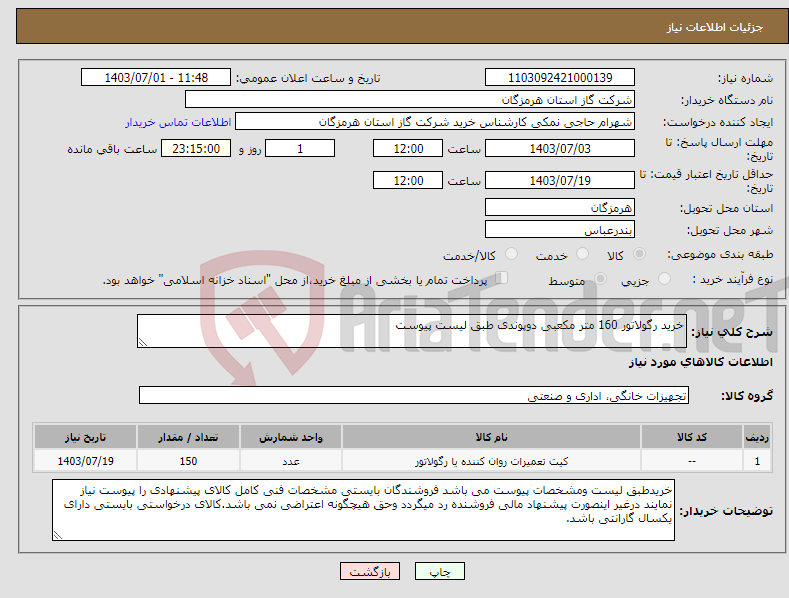Image resolution: width=789 pixels, height=598 pixels.
Task: Click the تاریخ نیاز column header
Action: click(86, 437)
